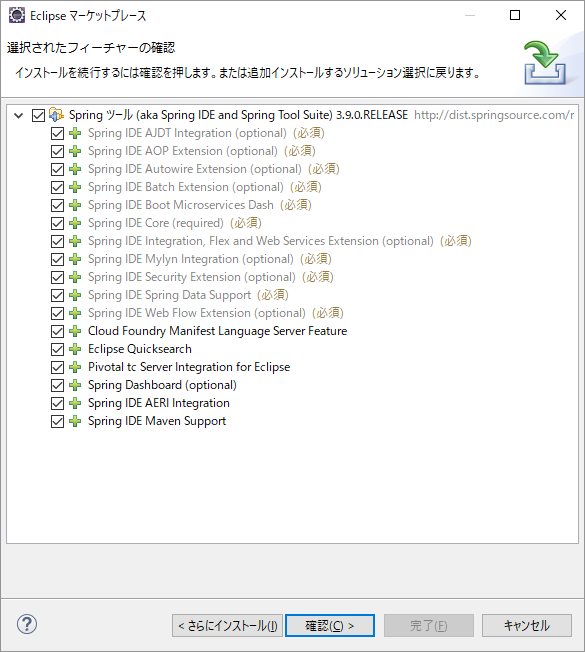The height and width of the screenshot is (652, 585).
Task: Click the キャンセル button
Action: [527, 625]
